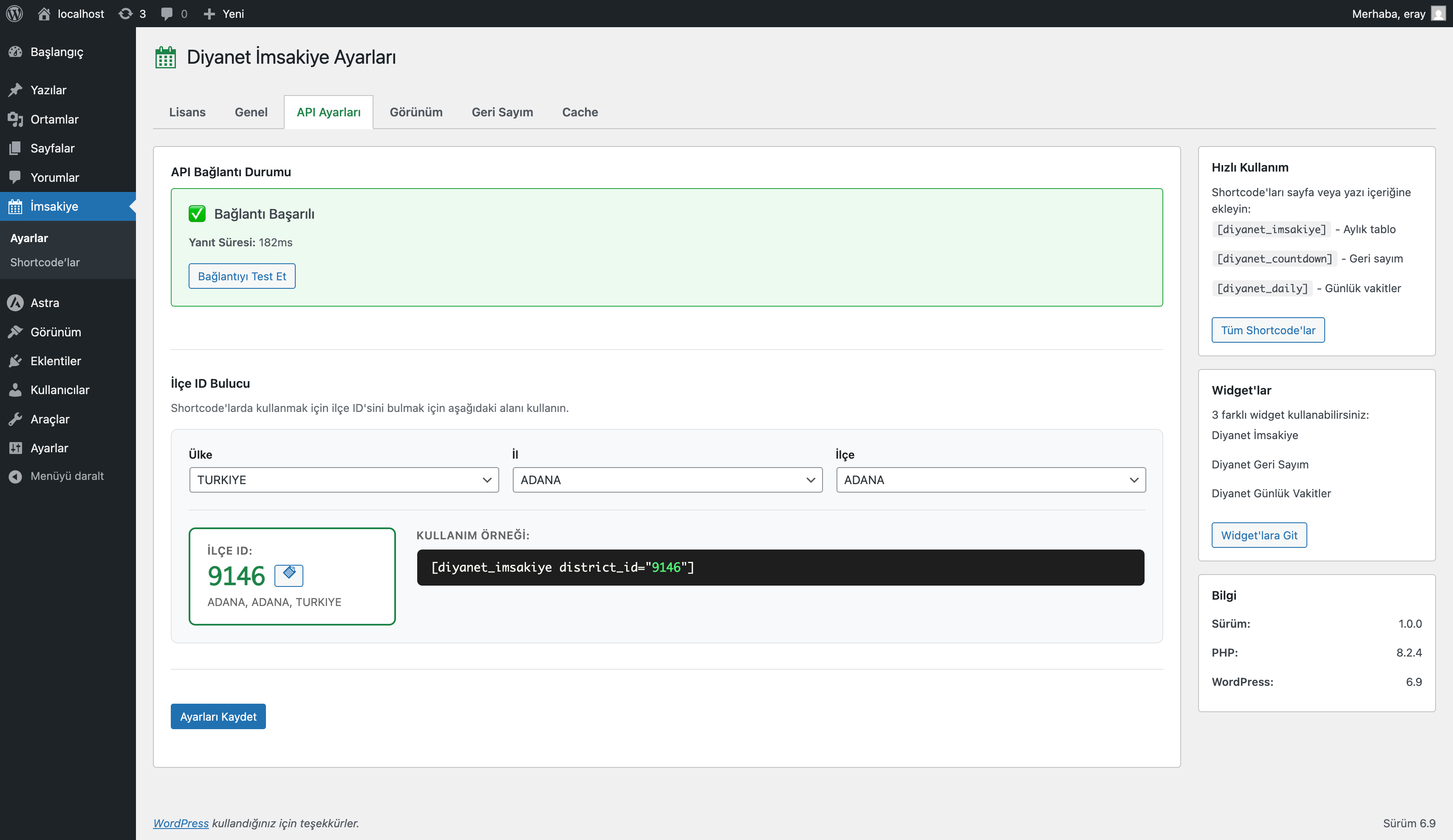Open the Geri Sayım tab
Screen dimensions: 1453x840
tap(502, 113)
